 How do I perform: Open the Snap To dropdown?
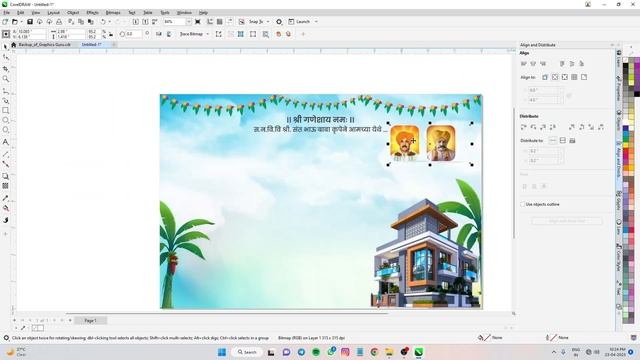[268, 22]
